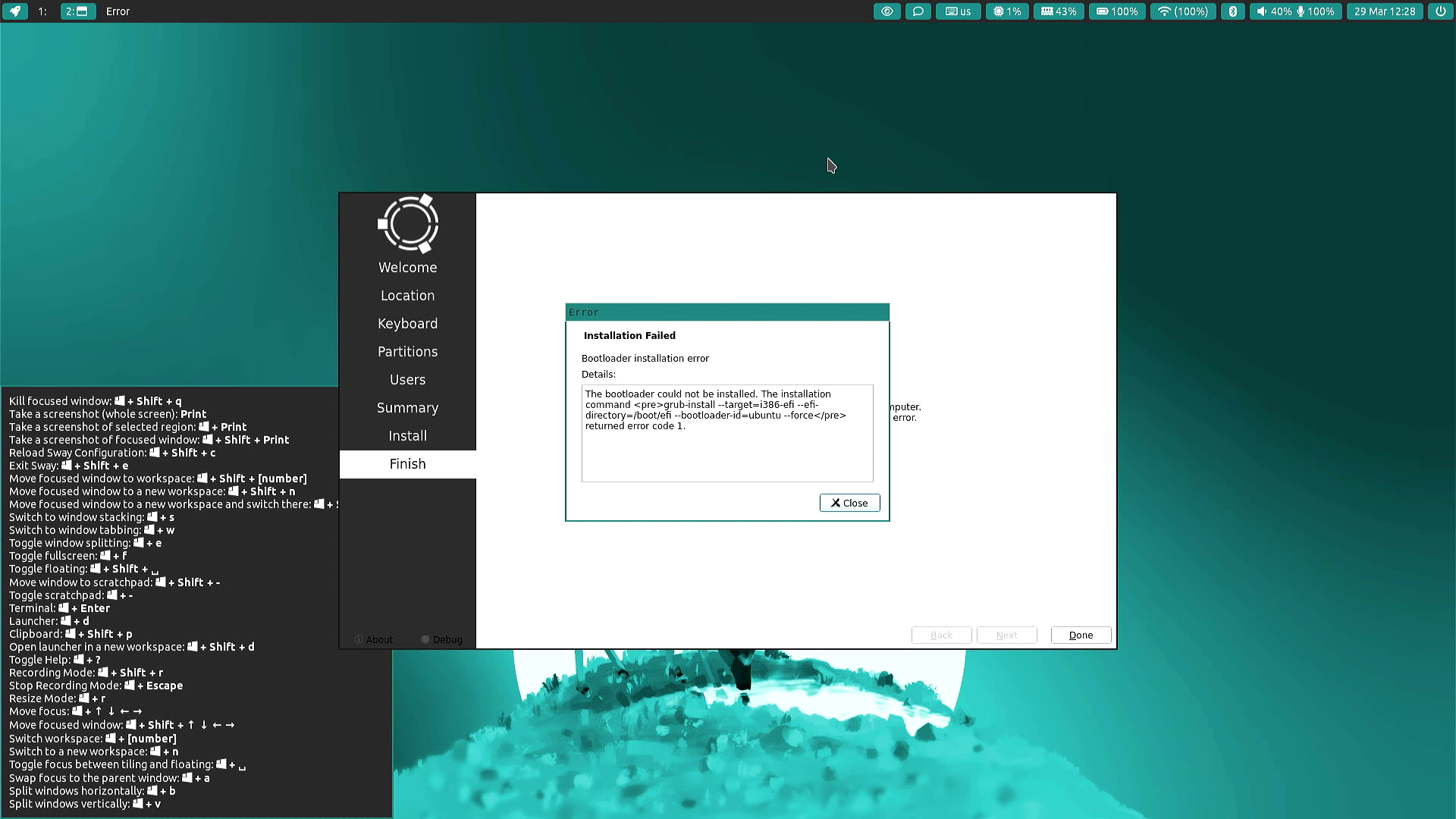The width and height of the screenshot is (1456, 819).
Task: Click the CPU usage 1% indicator
Action: pos(1007,11)
